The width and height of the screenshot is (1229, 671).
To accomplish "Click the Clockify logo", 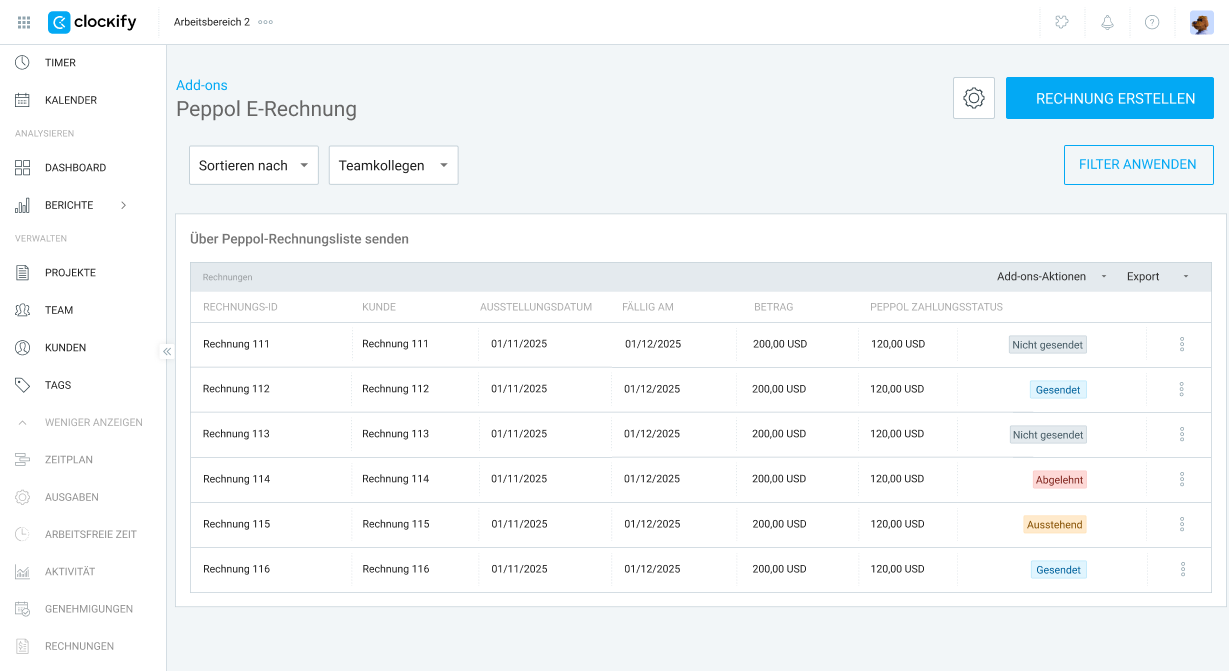I will coord(92,22).
